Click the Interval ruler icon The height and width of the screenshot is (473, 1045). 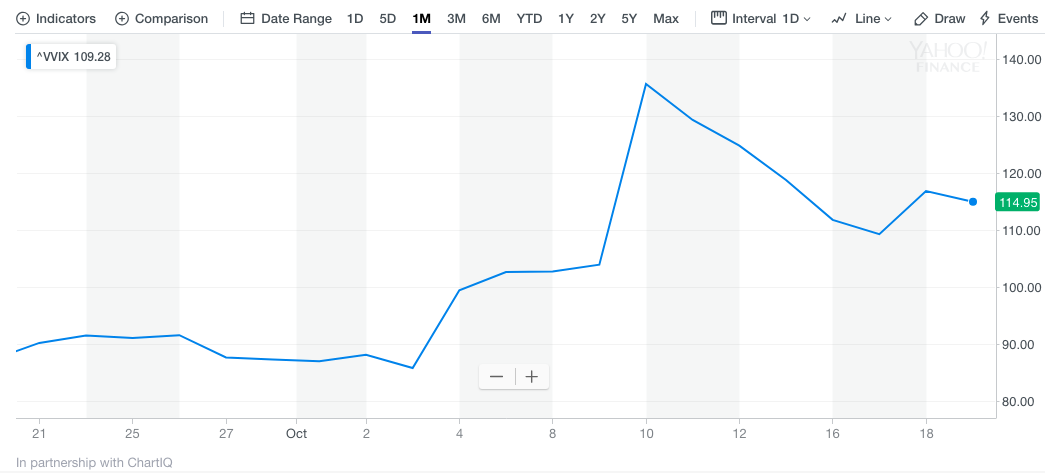(x=718, y=18)
